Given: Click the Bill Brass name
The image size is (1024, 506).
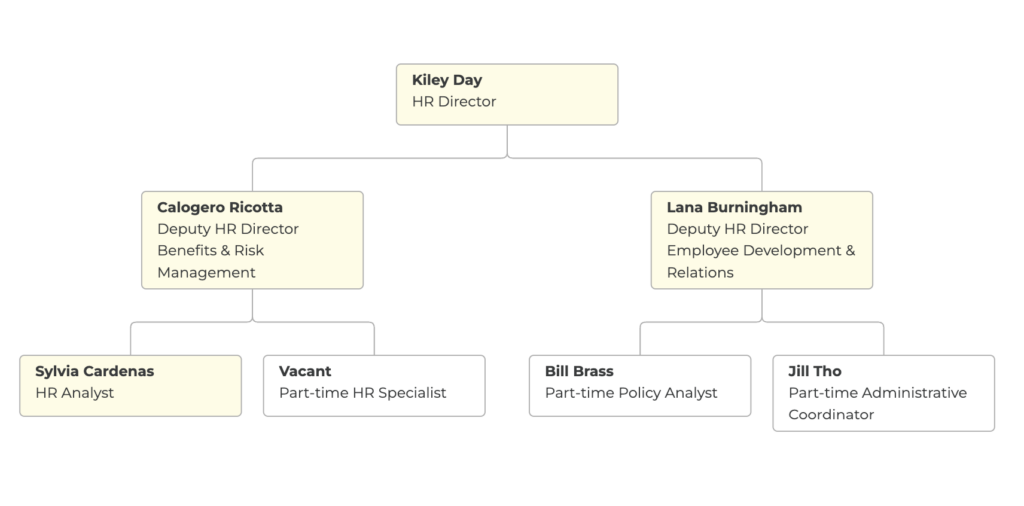Looking at the screenshot, I should (x=579, y=371).
